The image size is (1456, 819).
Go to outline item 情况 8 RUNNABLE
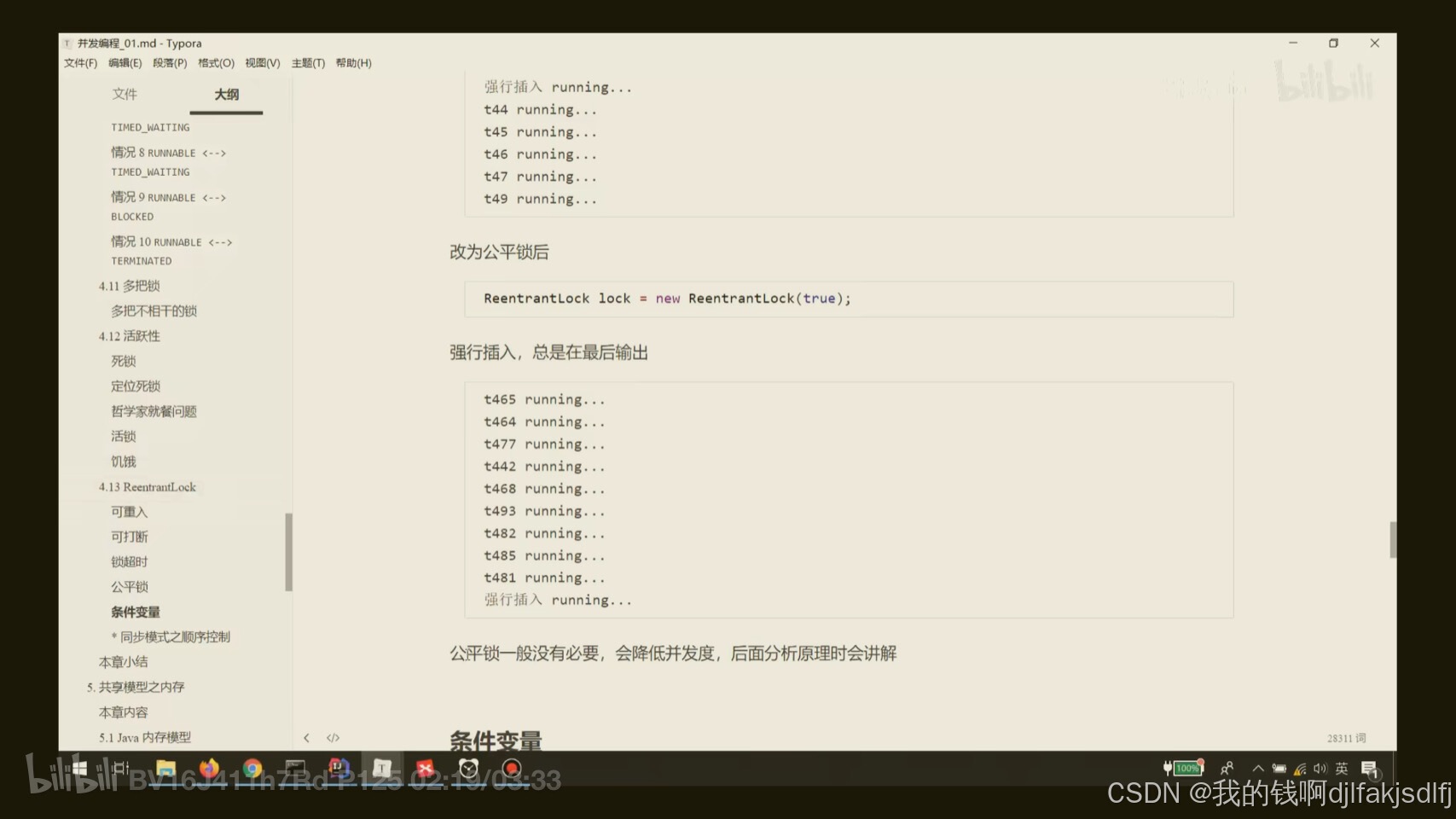pyautogui.click(x=169, y=161)
